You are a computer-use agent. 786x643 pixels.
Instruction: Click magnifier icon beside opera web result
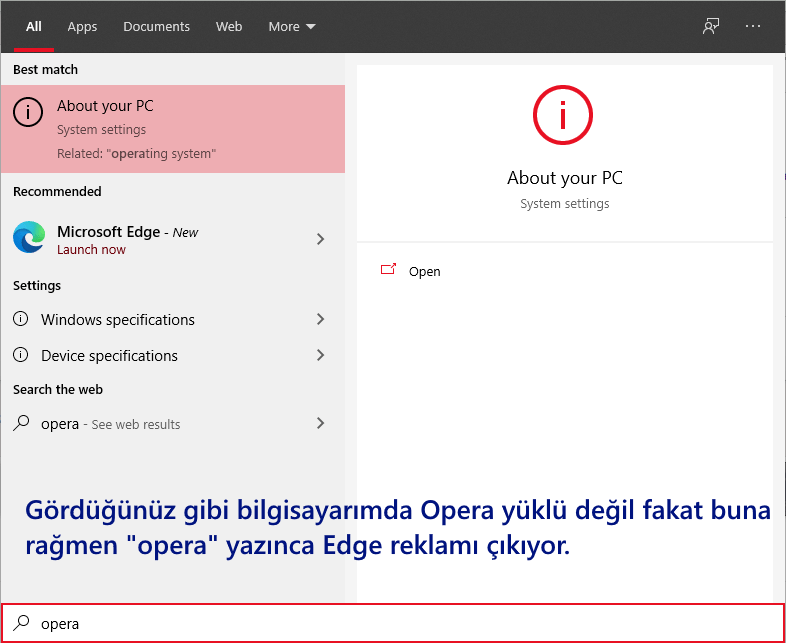[21, 423]
